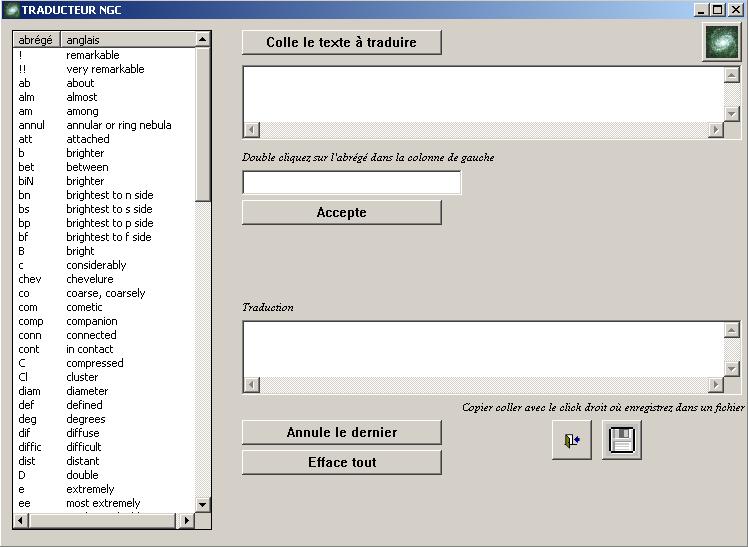Save translation with floppy disk icon
The width and height of the screenshot is (748, 547).
click(x=621, y=440)
